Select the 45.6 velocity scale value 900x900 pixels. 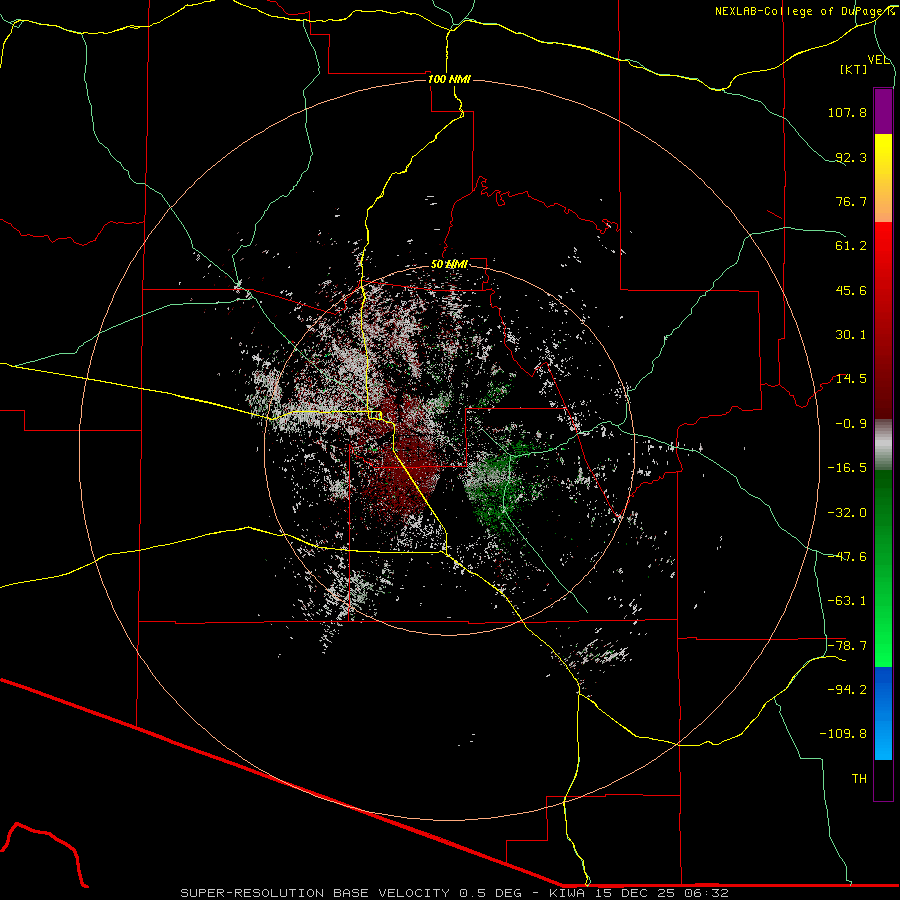point(851,290)
